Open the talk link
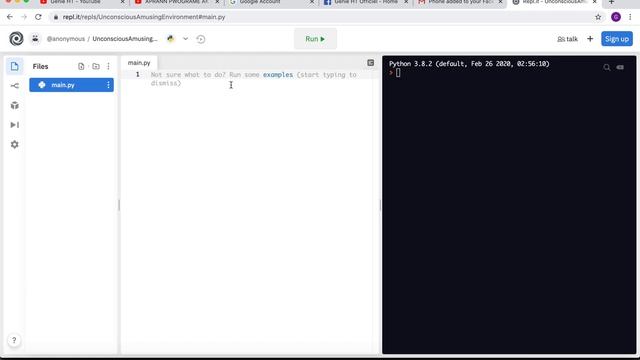The height and width of the screenshot is (360, 640). (x=567, y=39)
